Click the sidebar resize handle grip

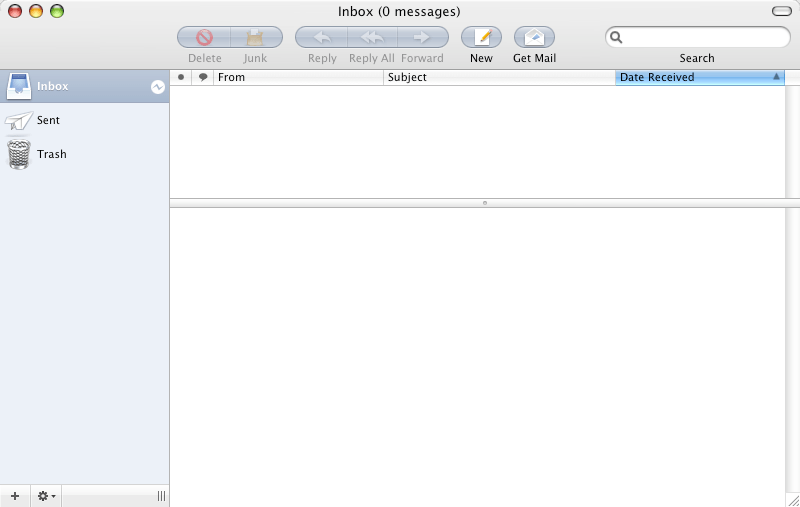[x=161, y=496]
